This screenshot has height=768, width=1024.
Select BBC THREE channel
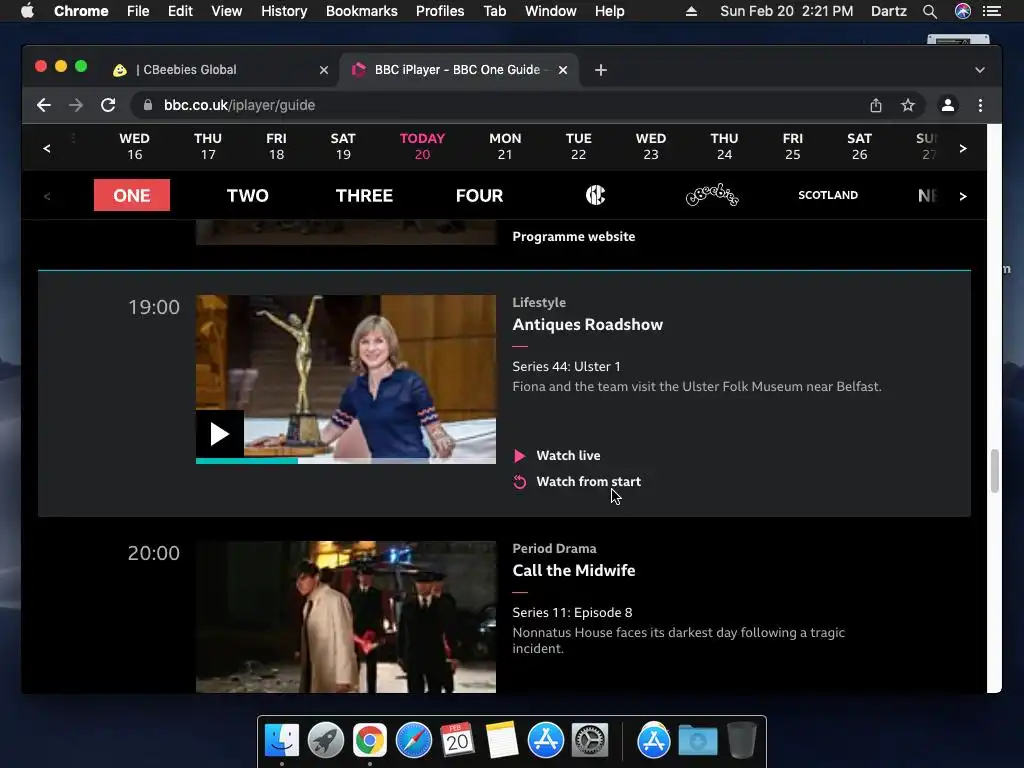(x=364, y=195)
